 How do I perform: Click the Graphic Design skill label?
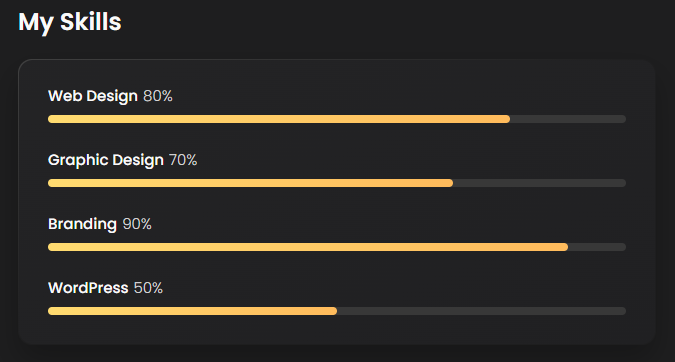106,160
